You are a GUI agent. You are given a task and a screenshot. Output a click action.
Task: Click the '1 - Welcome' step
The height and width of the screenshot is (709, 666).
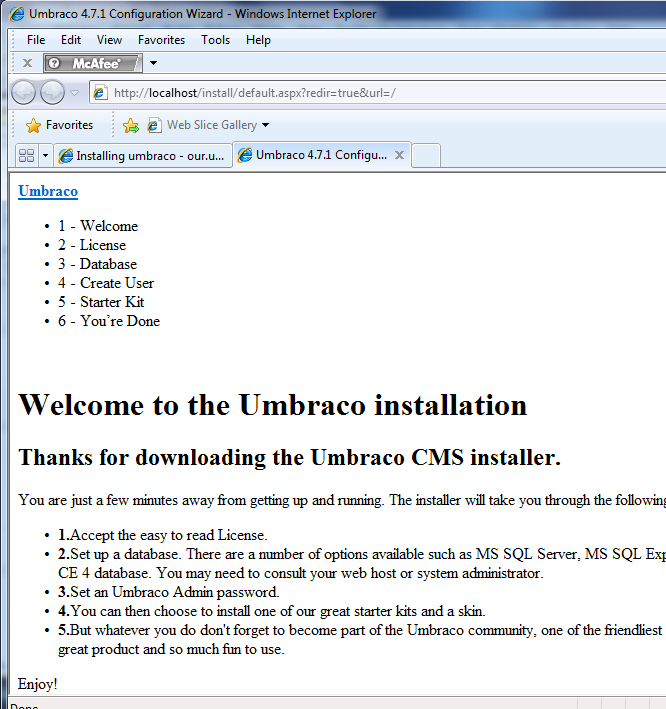[98, 226]
